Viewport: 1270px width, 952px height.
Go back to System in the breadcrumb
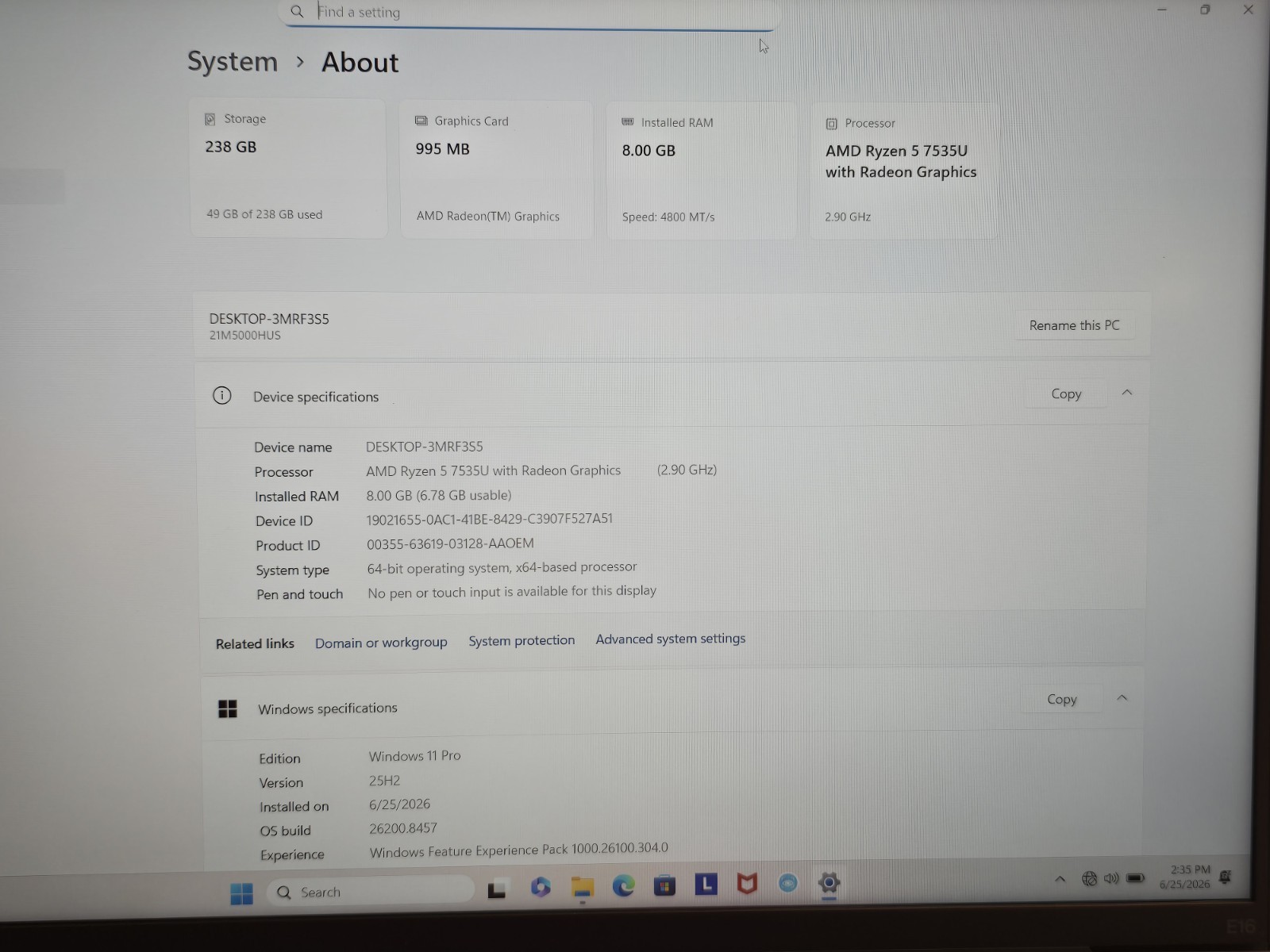point(233,61)
